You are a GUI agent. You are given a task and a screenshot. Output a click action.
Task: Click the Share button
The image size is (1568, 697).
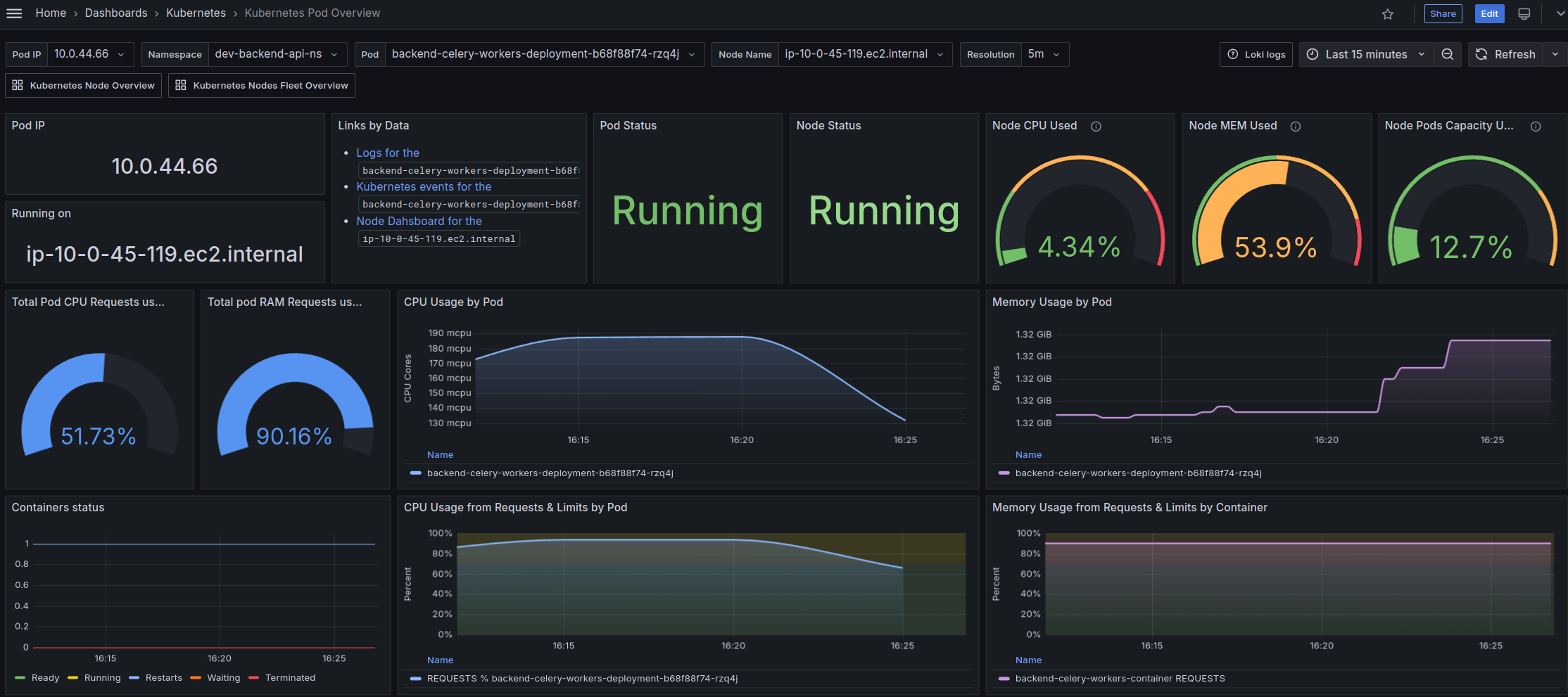pyautogui.click(x=1443, y=14)
